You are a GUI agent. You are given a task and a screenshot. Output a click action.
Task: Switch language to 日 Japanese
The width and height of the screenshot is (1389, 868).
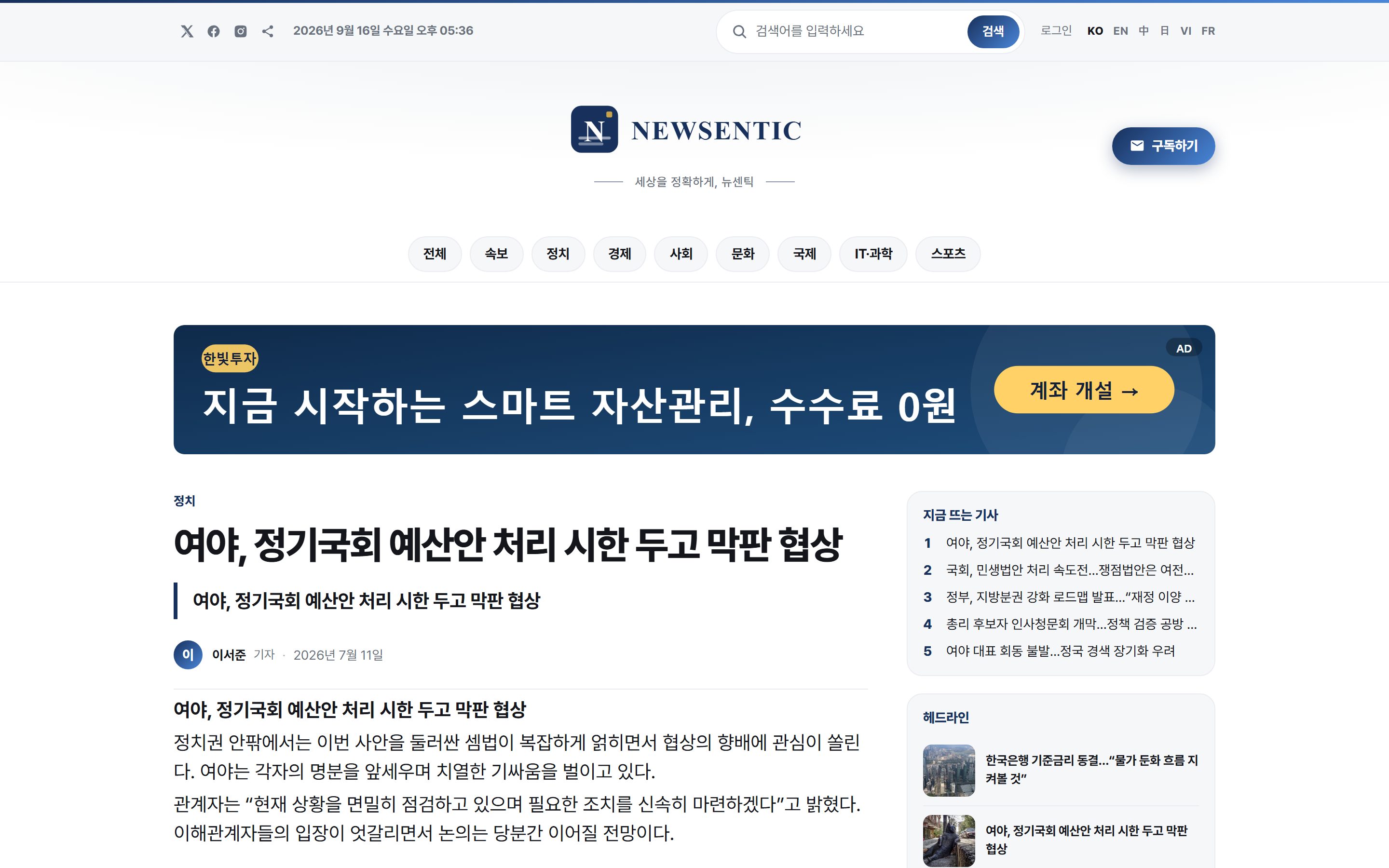[1165, 31]
